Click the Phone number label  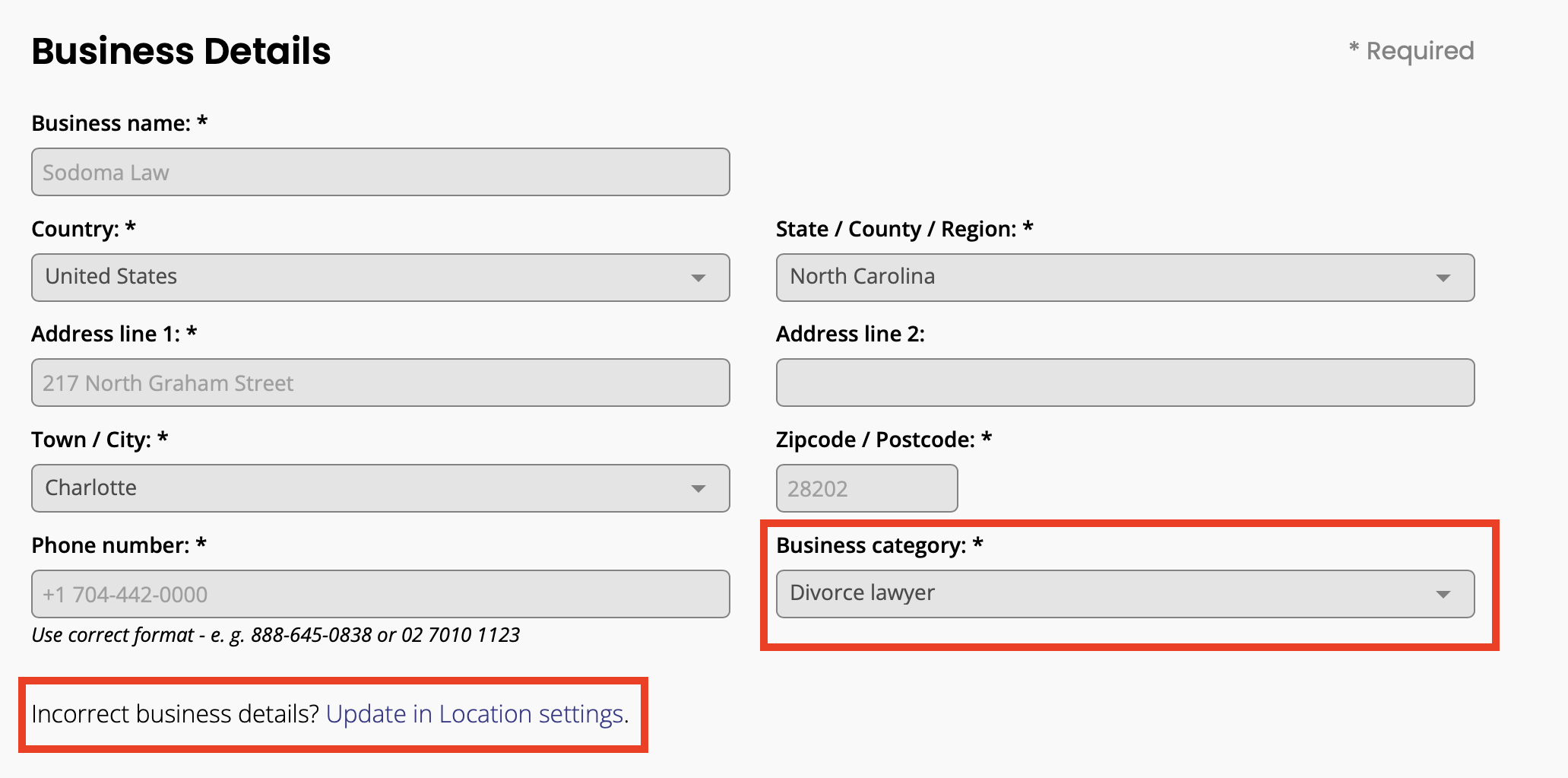point(119,545)
